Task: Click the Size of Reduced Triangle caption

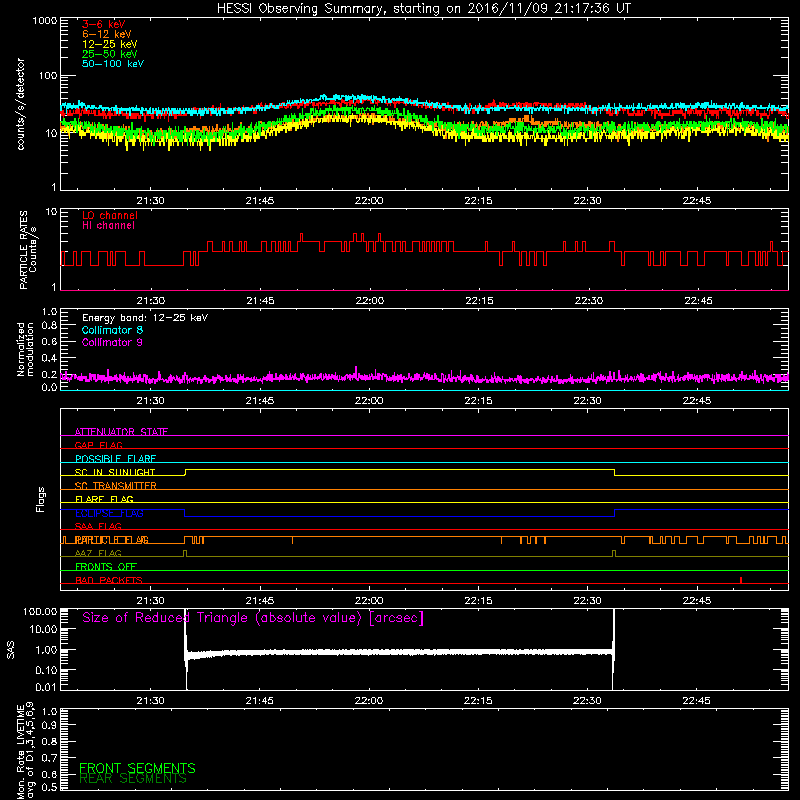Action: (253, 618)
